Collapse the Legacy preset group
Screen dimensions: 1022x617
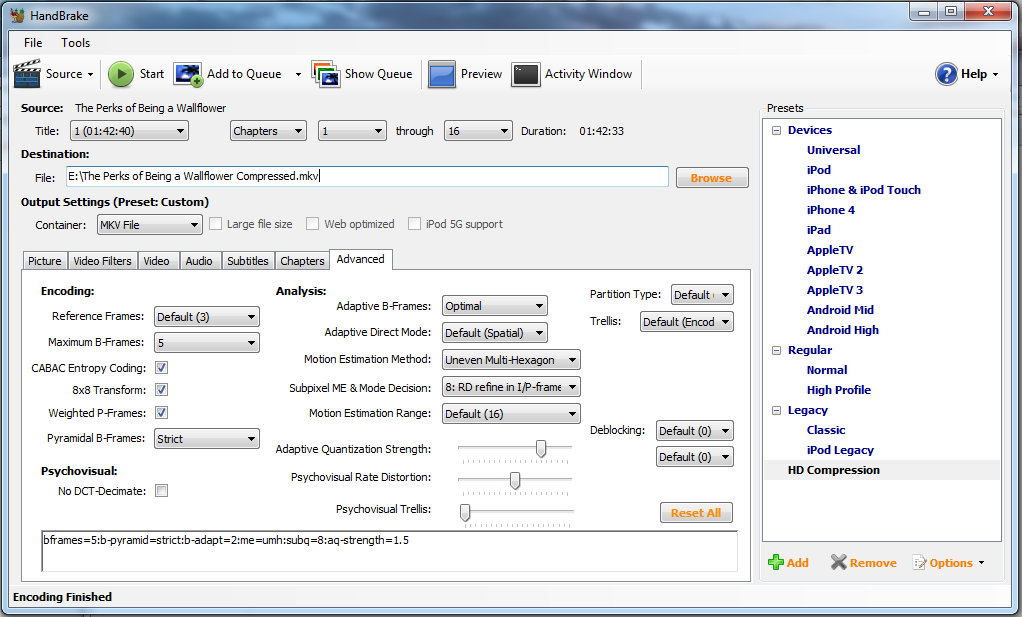(776, 410)
